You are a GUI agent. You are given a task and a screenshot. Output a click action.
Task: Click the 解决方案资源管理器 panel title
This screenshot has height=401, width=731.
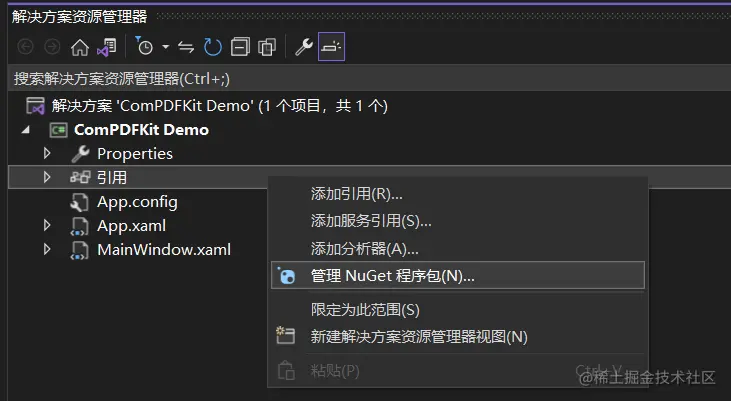pos(80,17)
